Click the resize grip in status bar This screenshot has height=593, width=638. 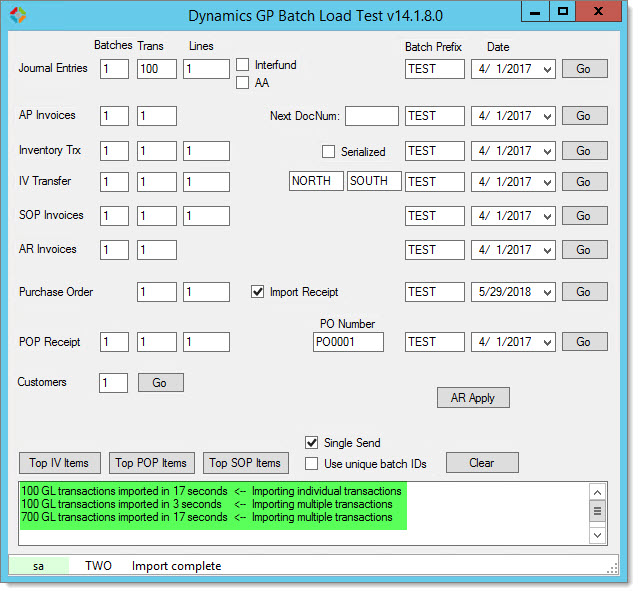[x=612, y=568]
